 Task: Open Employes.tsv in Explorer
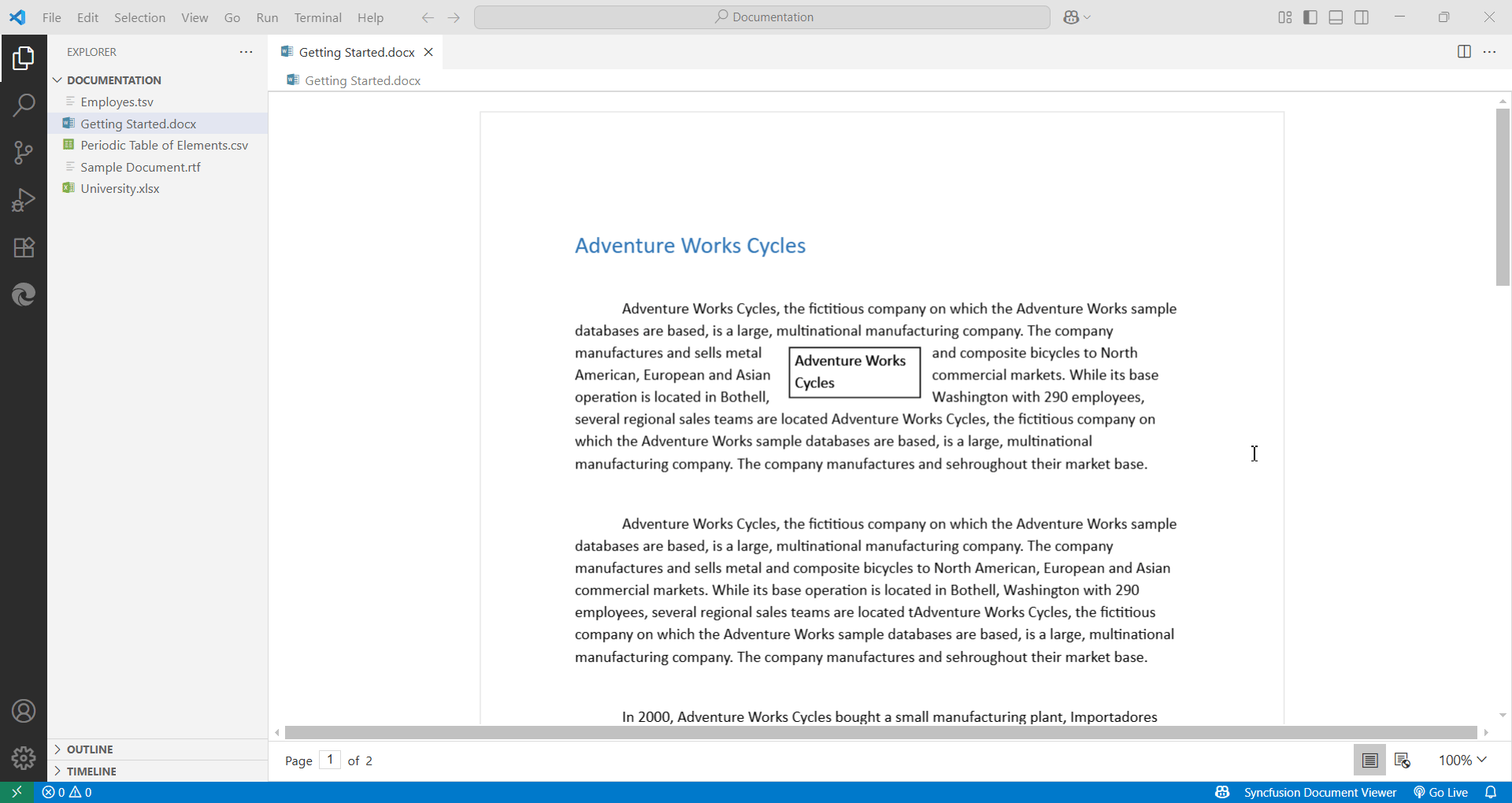tap(157, 102)
